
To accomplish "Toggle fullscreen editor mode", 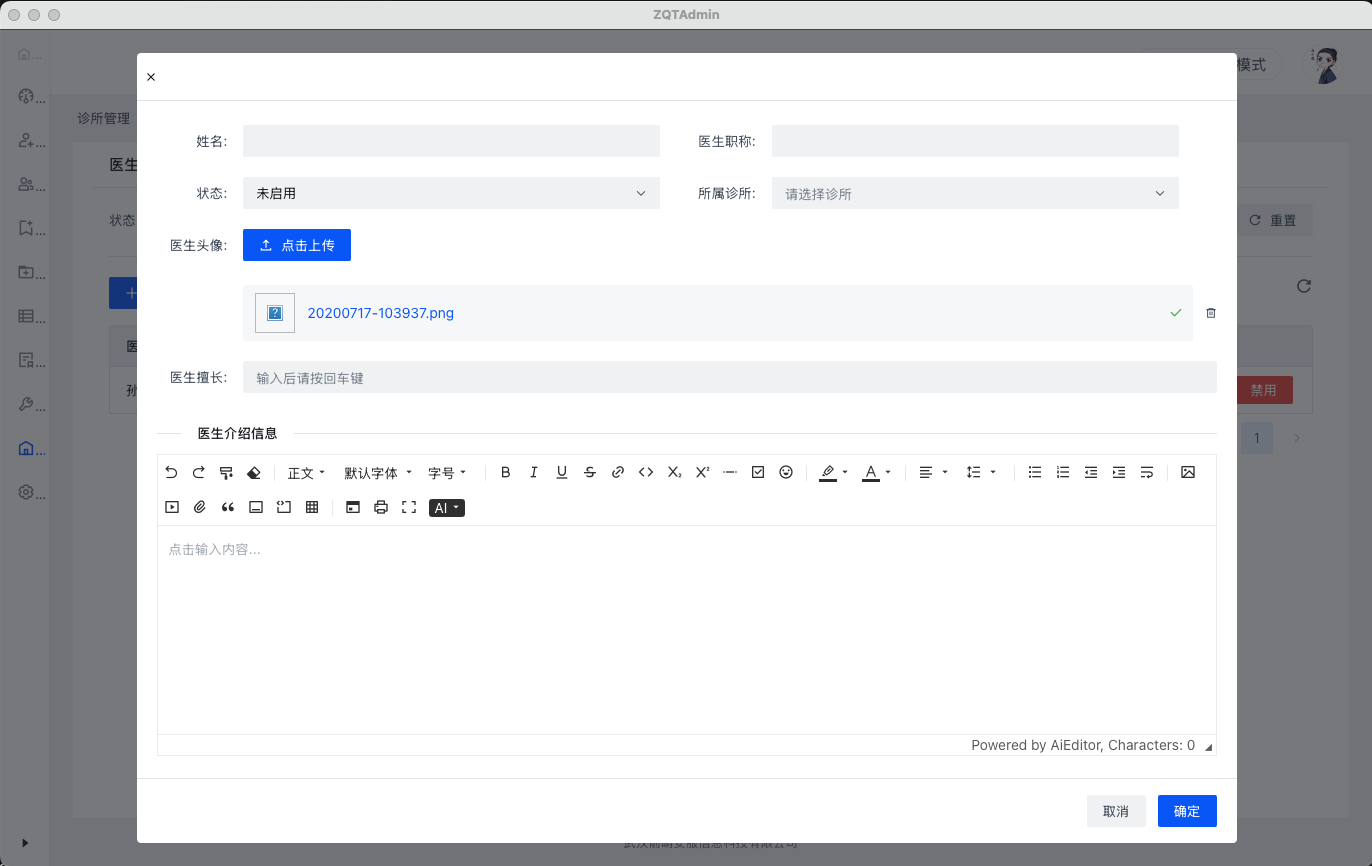I will pos(409,507).
